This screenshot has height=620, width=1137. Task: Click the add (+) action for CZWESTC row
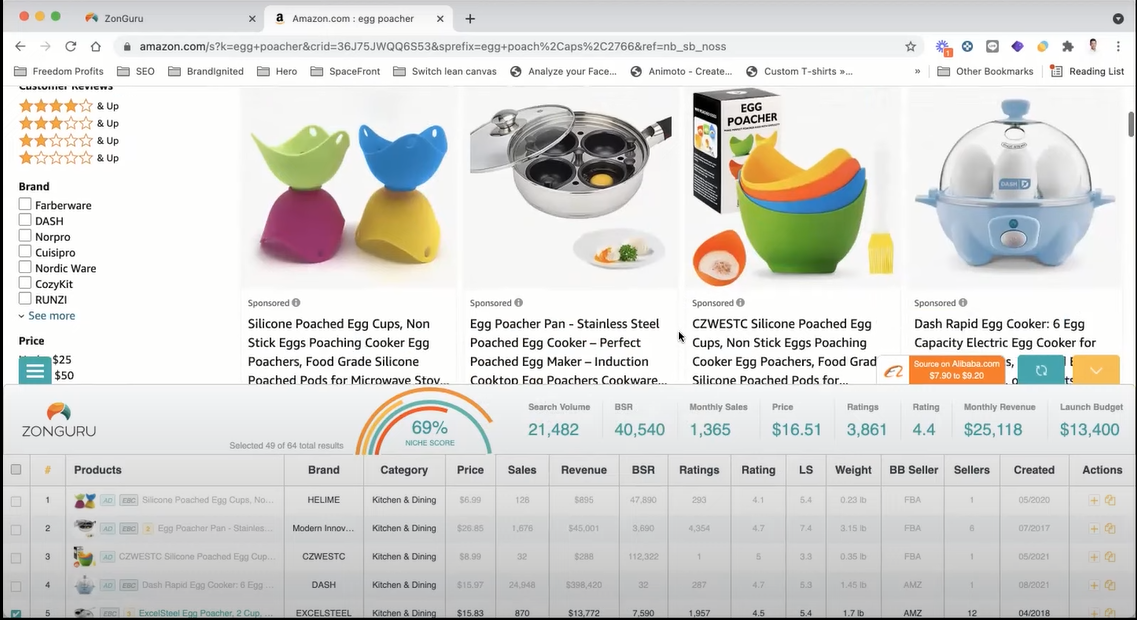click(x=1093, y=557)
